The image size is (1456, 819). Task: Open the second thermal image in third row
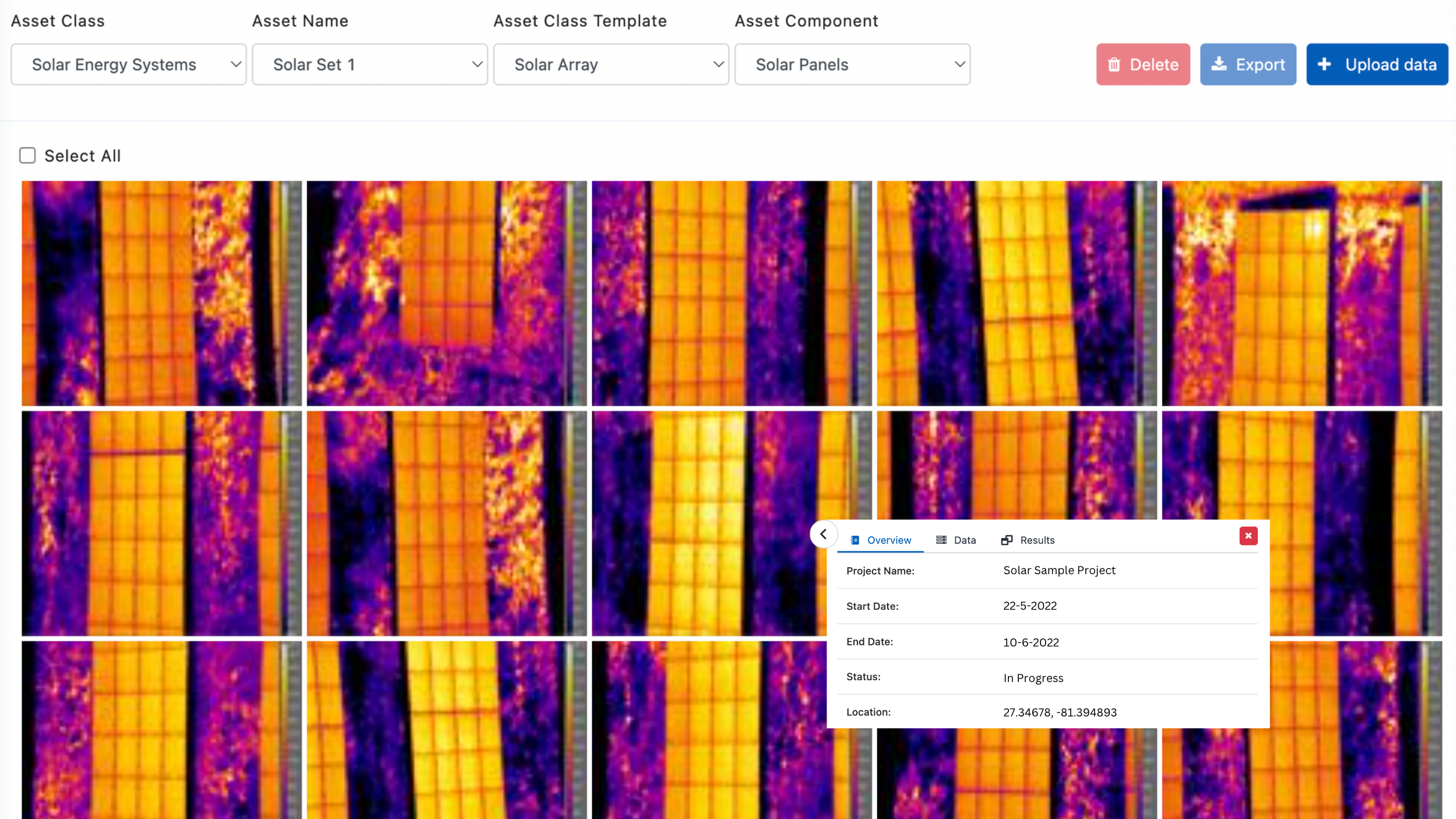(446, 730)
